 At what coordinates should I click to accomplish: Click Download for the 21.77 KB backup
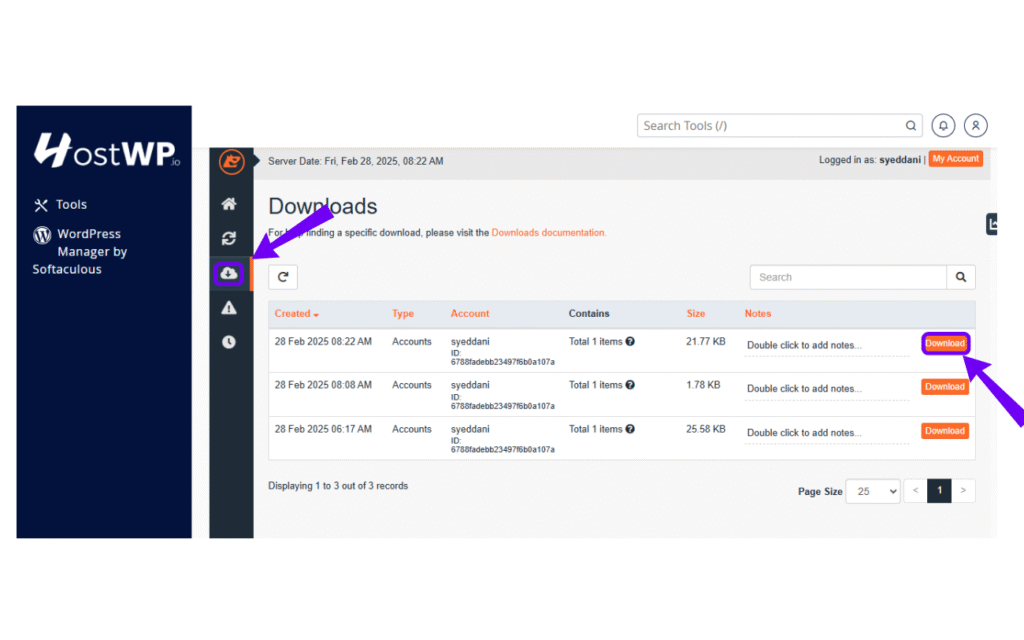click(x=944, y=343)
